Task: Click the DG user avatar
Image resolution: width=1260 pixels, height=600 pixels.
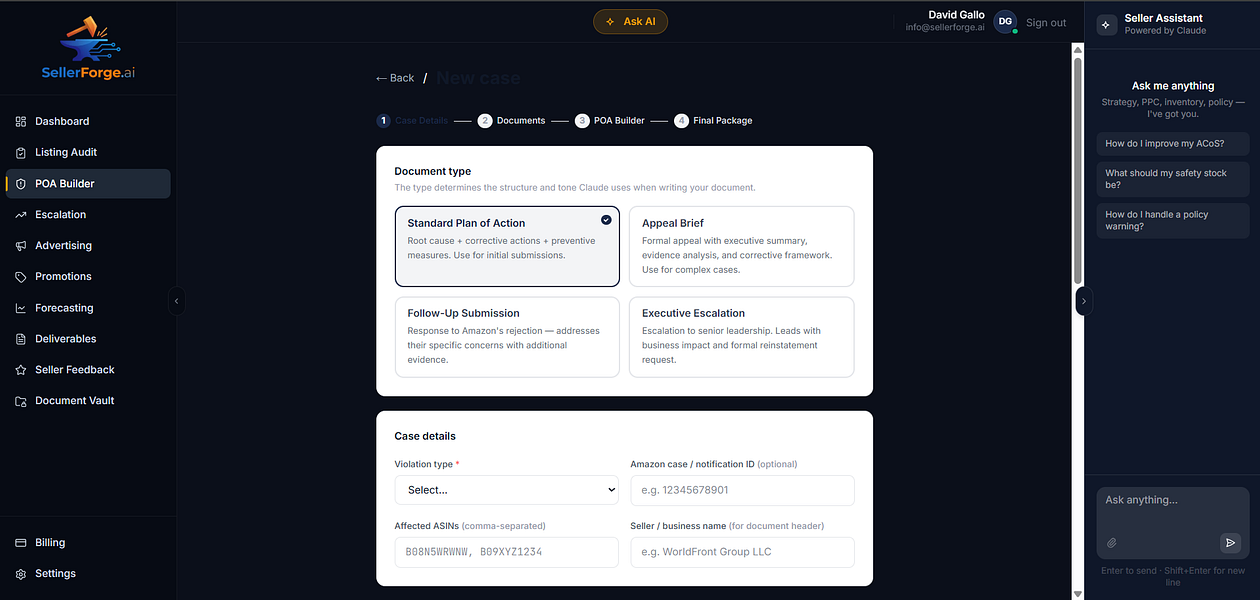Action: tap(1005, 21)
